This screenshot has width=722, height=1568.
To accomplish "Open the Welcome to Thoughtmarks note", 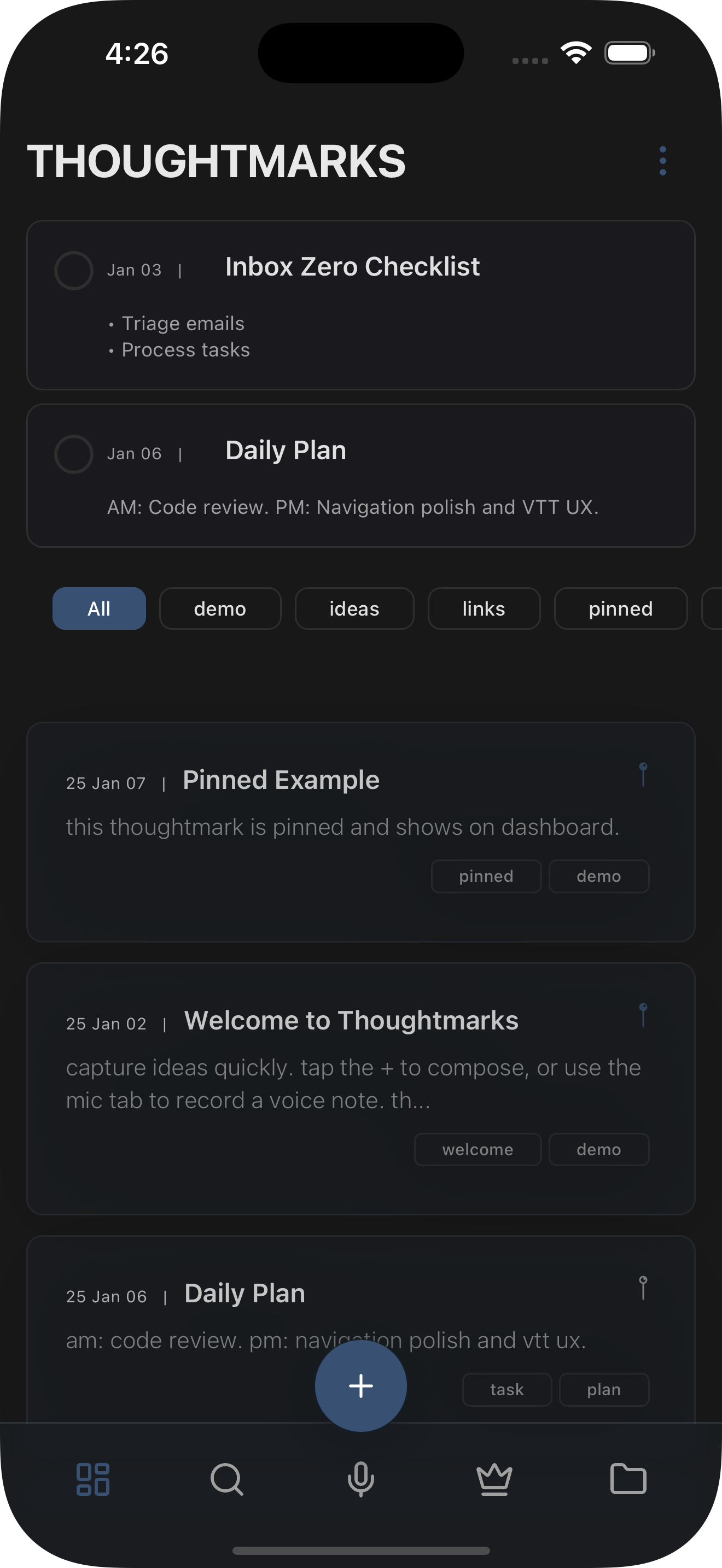I will pyautogui.click(x=351, y=1020).
